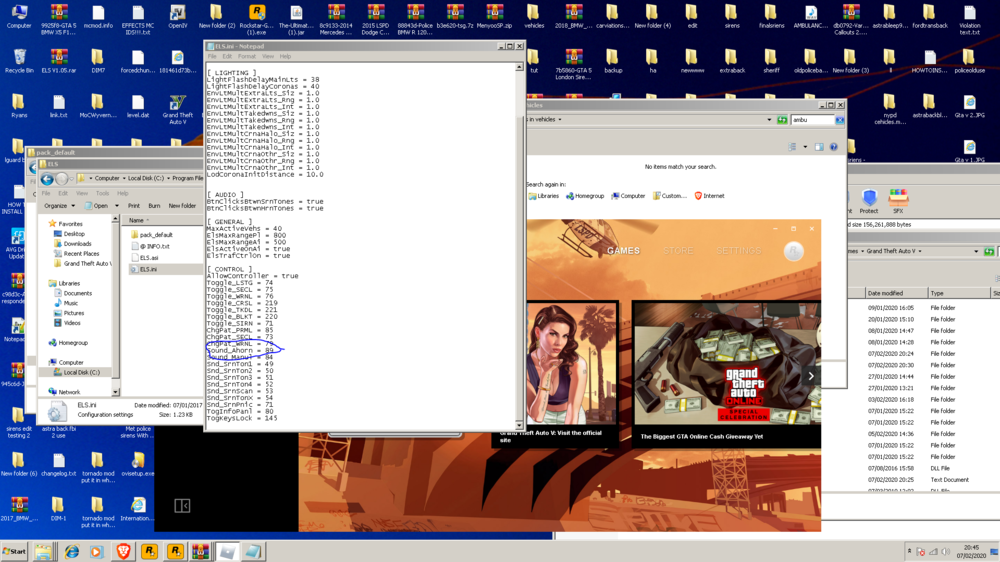Select the ELS V1.05.rar desktop archive

pyautogui.click(x=59, y=61)
